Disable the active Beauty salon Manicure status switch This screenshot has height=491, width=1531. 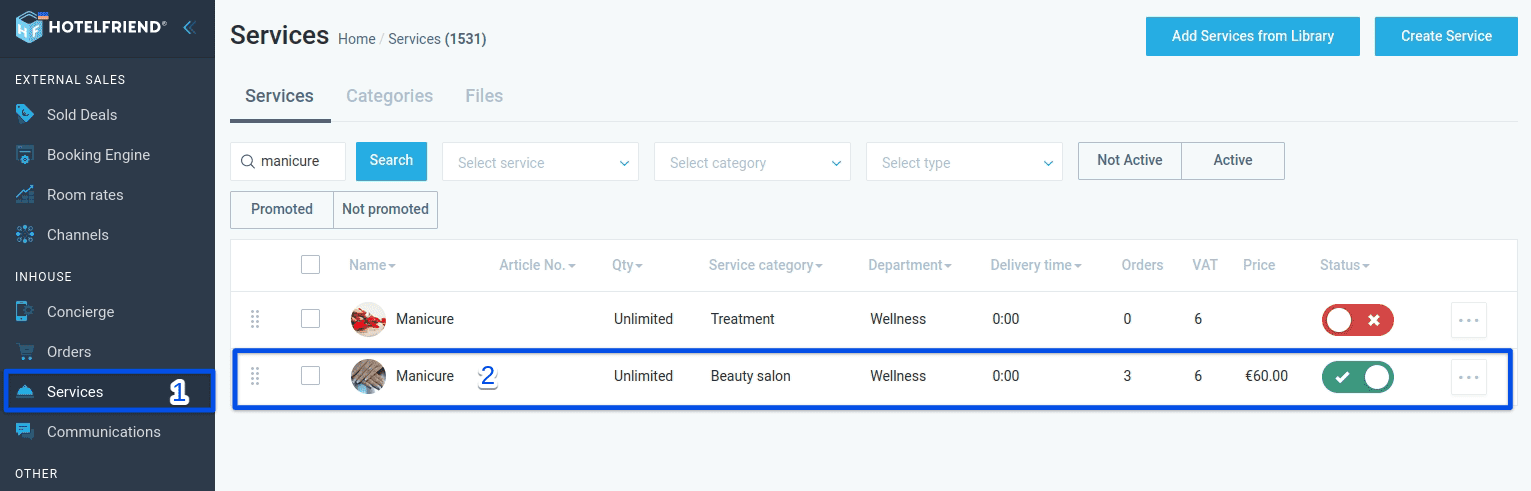1357,377
